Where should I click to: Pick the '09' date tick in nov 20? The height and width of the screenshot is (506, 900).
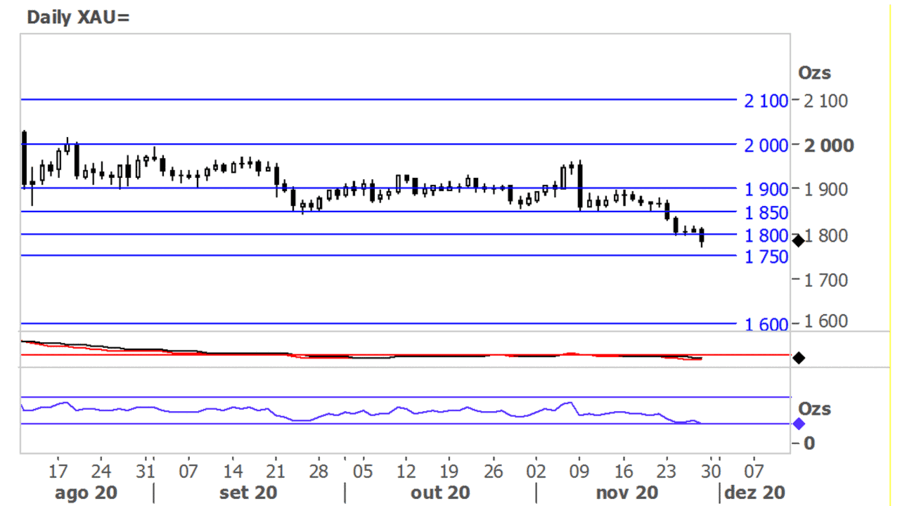(x=579, y=472)
